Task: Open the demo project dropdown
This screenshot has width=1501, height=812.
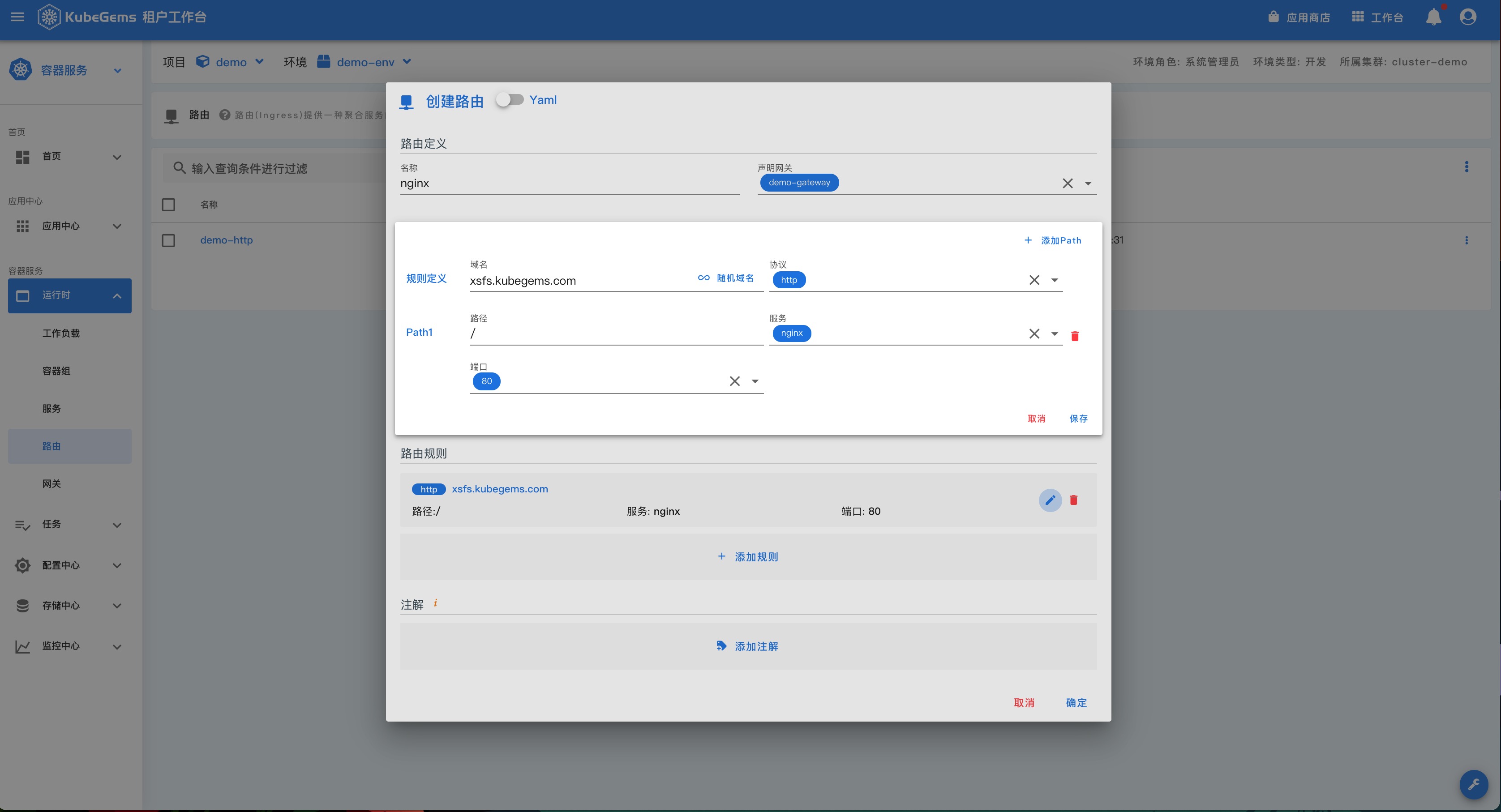Action: click(x=231, y=62)
